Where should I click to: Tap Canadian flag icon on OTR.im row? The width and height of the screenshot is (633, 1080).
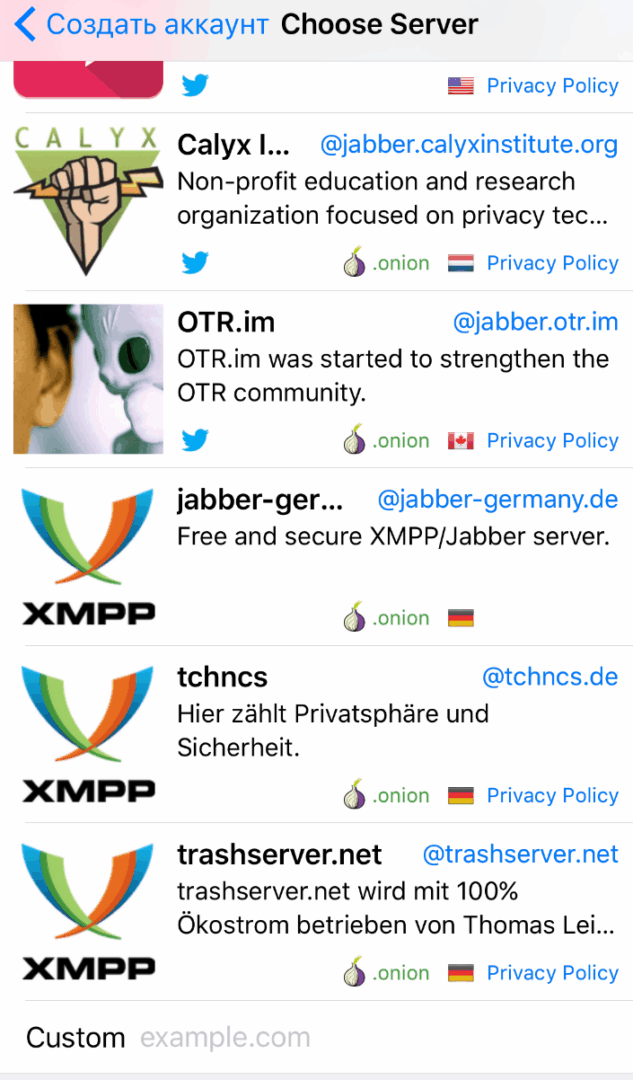[461, 441]
